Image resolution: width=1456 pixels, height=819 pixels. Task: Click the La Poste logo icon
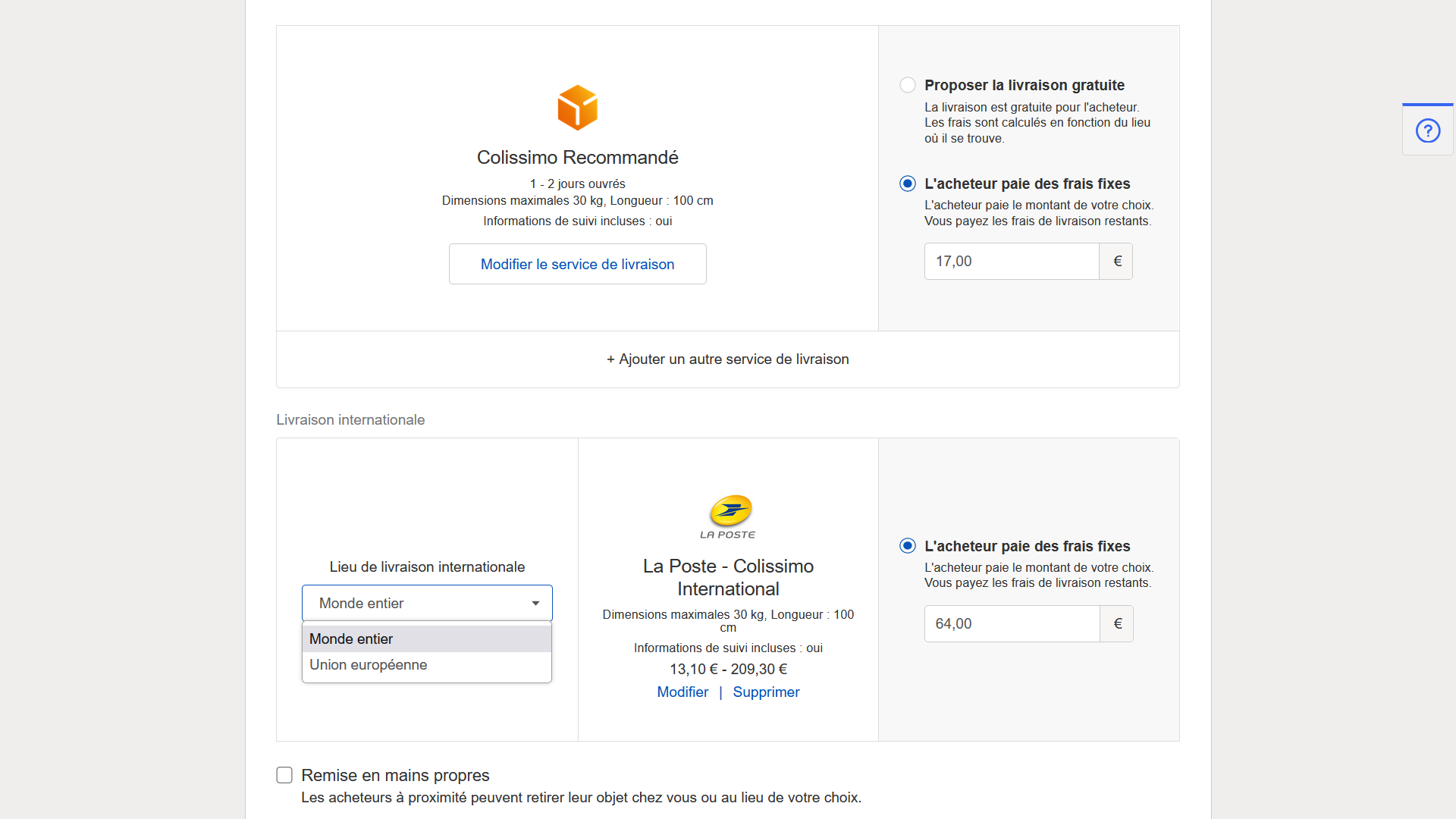[728, 516]
